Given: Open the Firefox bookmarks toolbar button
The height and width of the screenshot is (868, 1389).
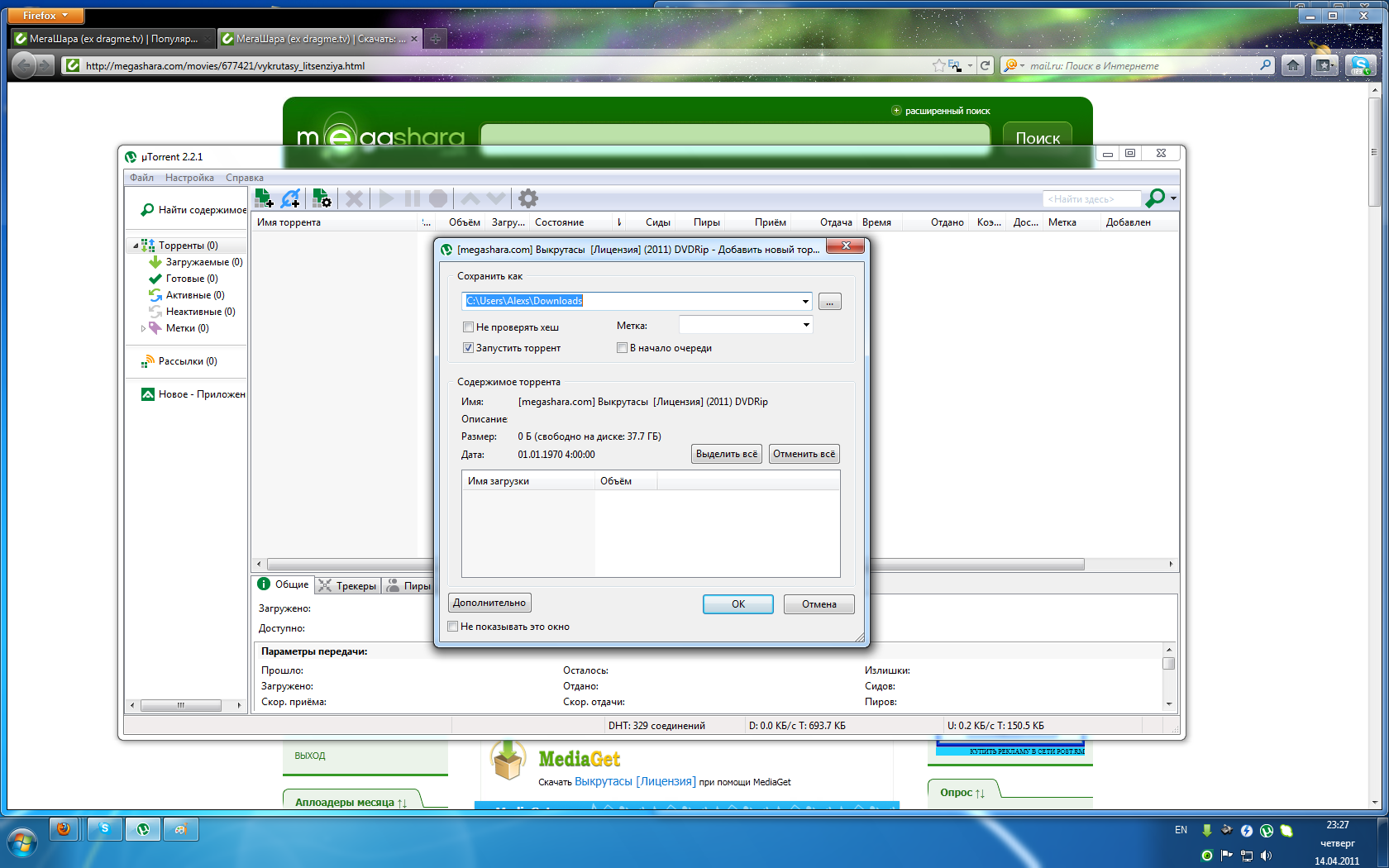Looking at the screenshot, I should coord(1325,65).
